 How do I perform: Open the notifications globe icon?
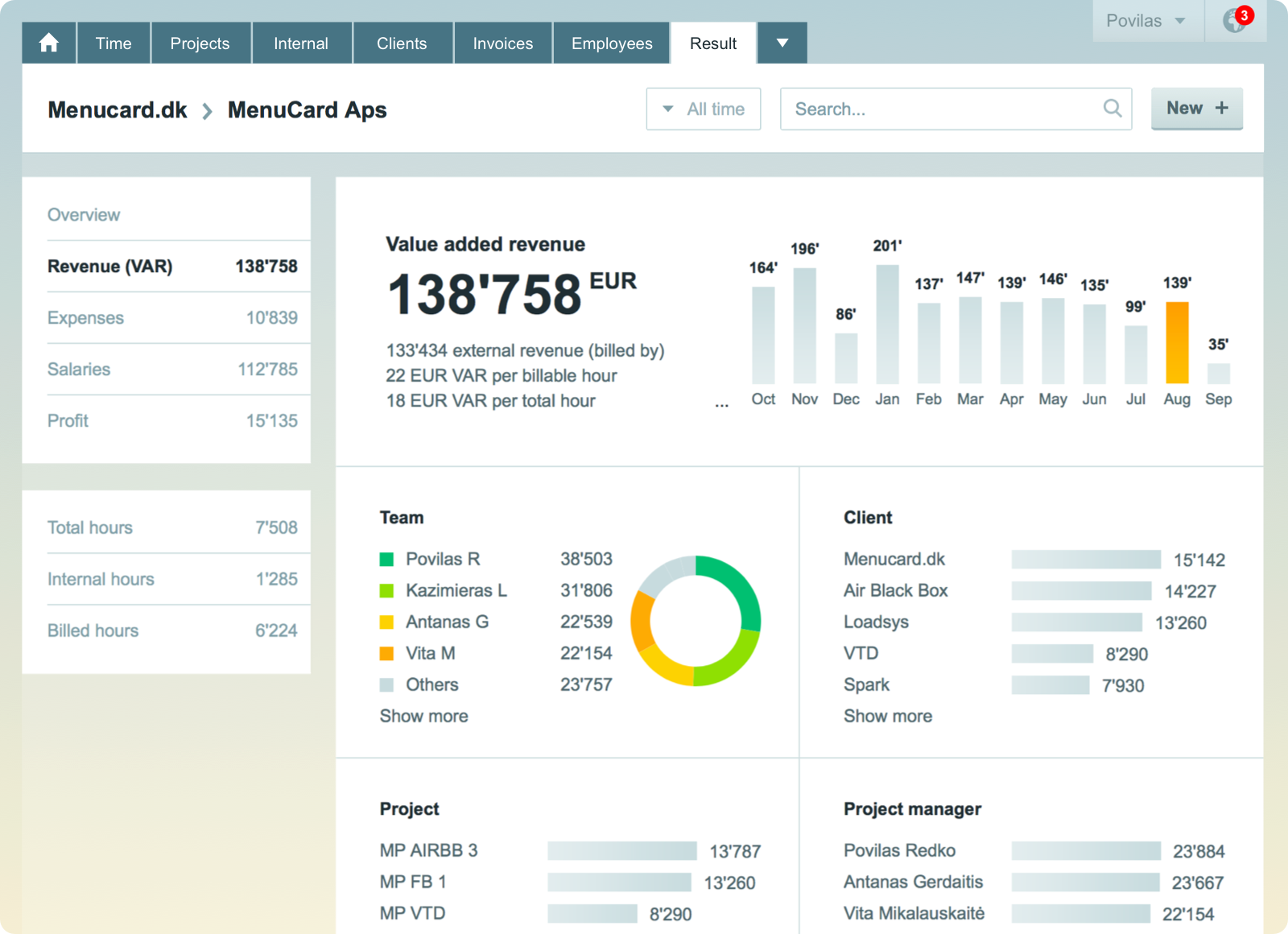click(1235, 20)
